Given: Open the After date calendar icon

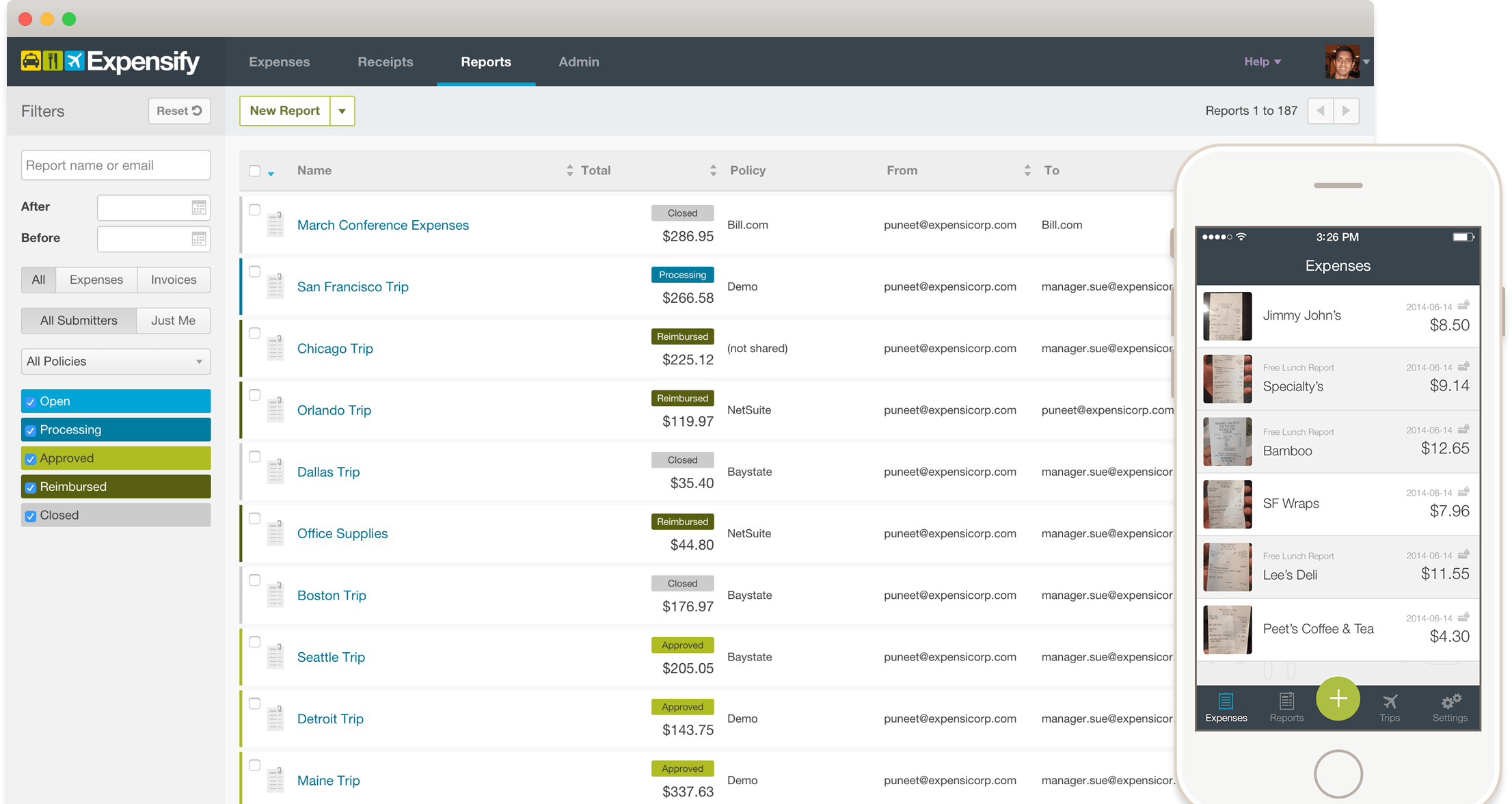Looking at the screenshot, I should [x=199, y=207].
